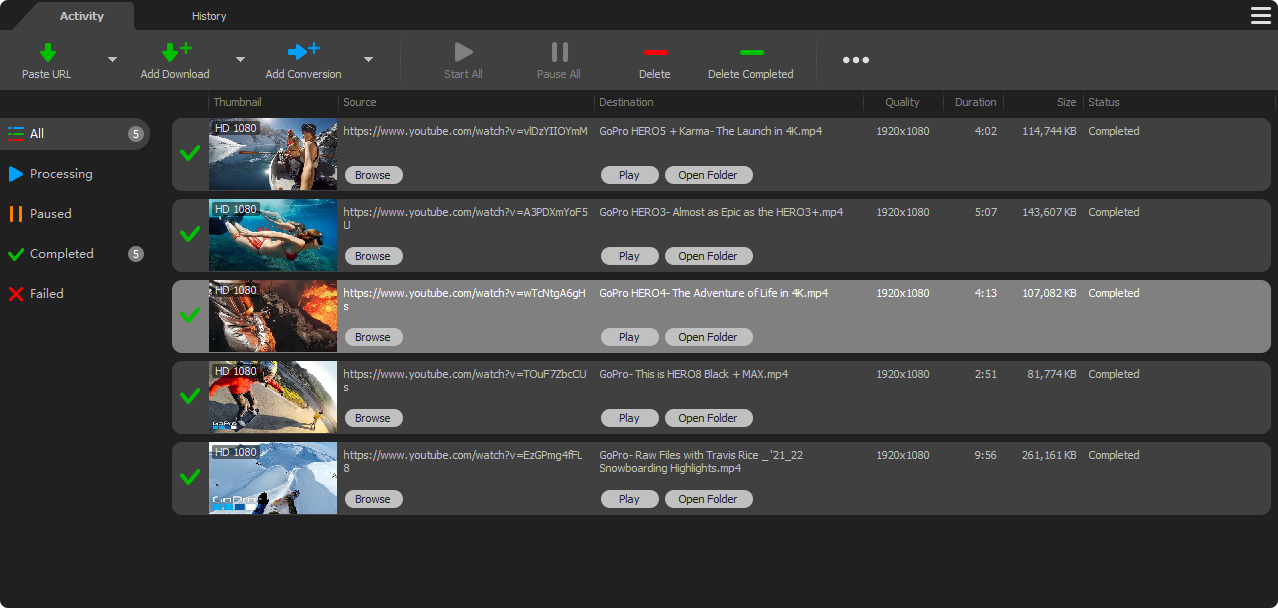Click the green checkmark of Travis Rice row
Viewport: 1278px width, 608px height.
click(x=190, y=477)
